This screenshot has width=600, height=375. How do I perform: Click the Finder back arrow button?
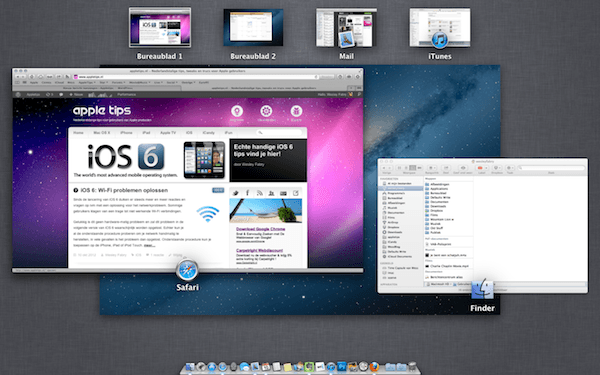coord(384,168)
